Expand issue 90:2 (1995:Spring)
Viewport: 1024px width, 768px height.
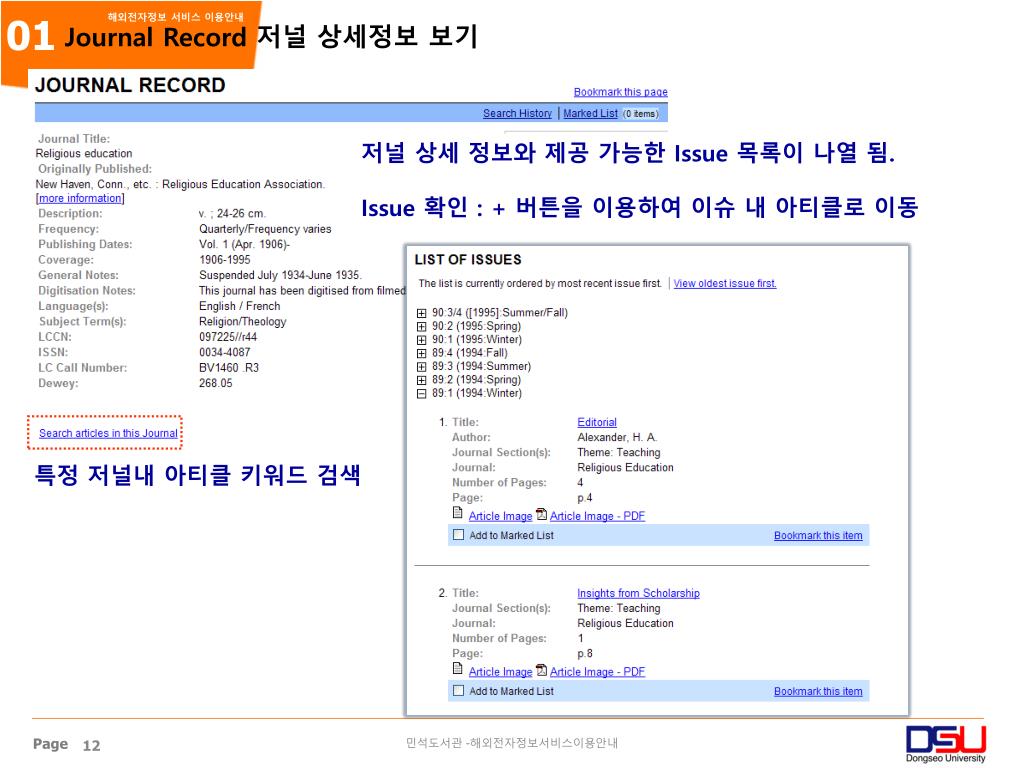pyautogui.click(x=422, y=327)
